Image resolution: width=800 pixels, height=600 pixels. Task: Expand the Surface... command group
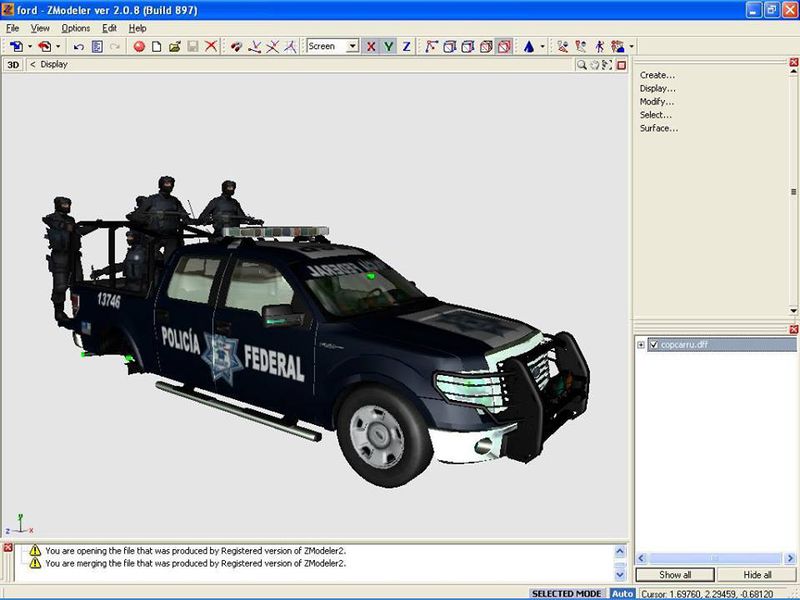pos(659,128)
